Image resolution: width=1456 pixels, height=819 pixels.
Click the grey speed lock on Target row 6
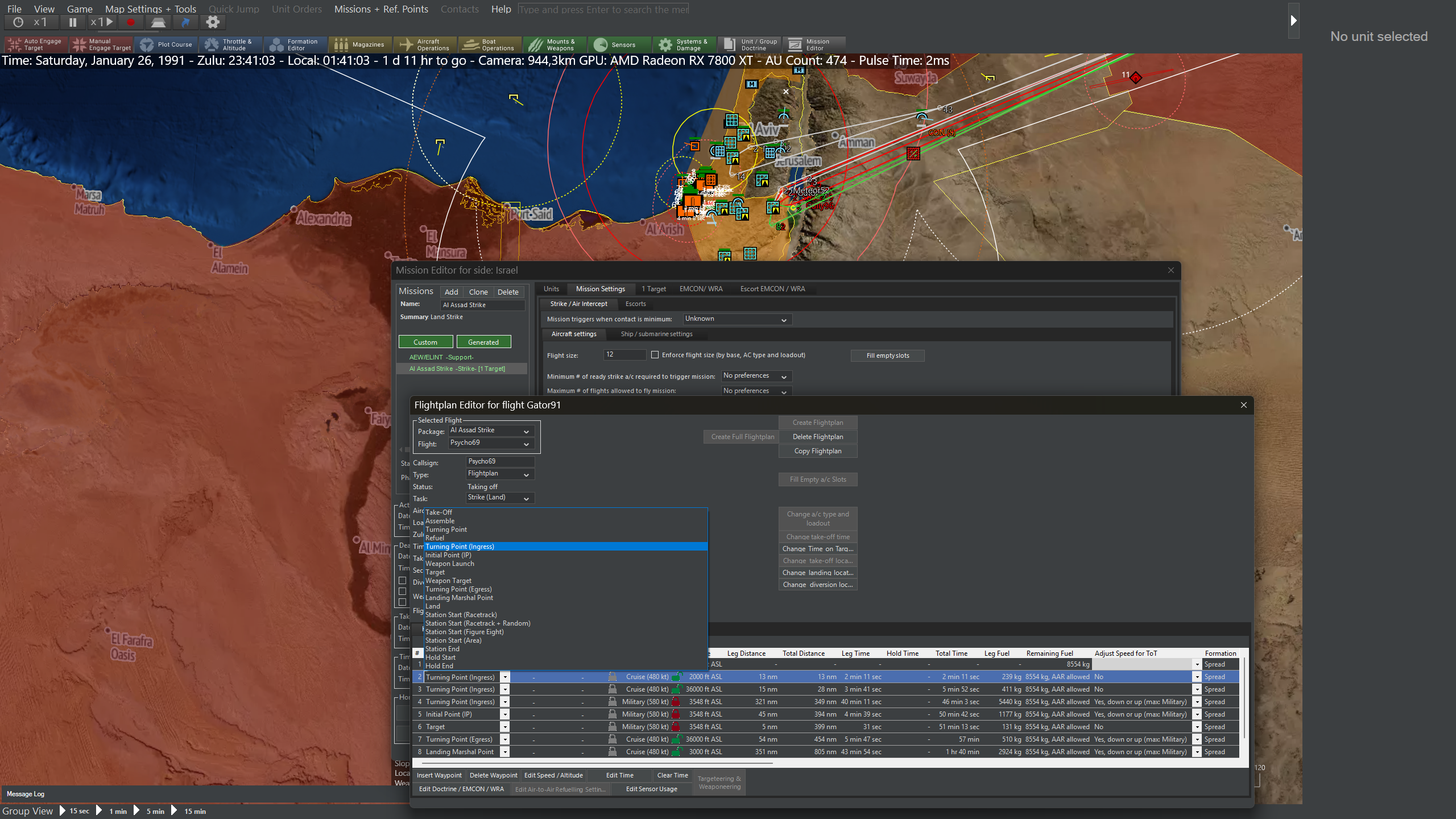613,727
